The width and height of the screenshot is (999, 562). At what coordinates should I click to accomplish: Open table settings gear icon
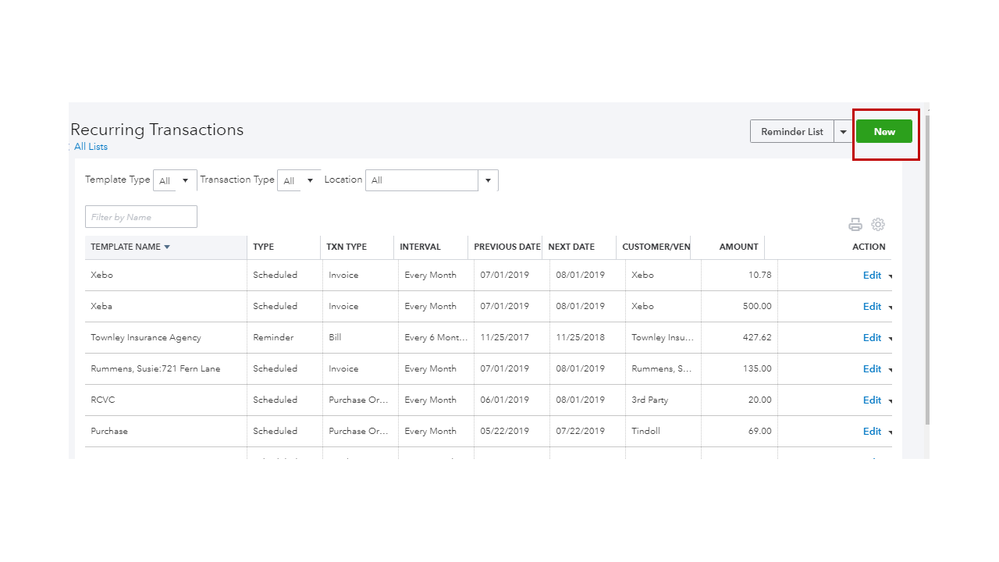click(878, 225)
